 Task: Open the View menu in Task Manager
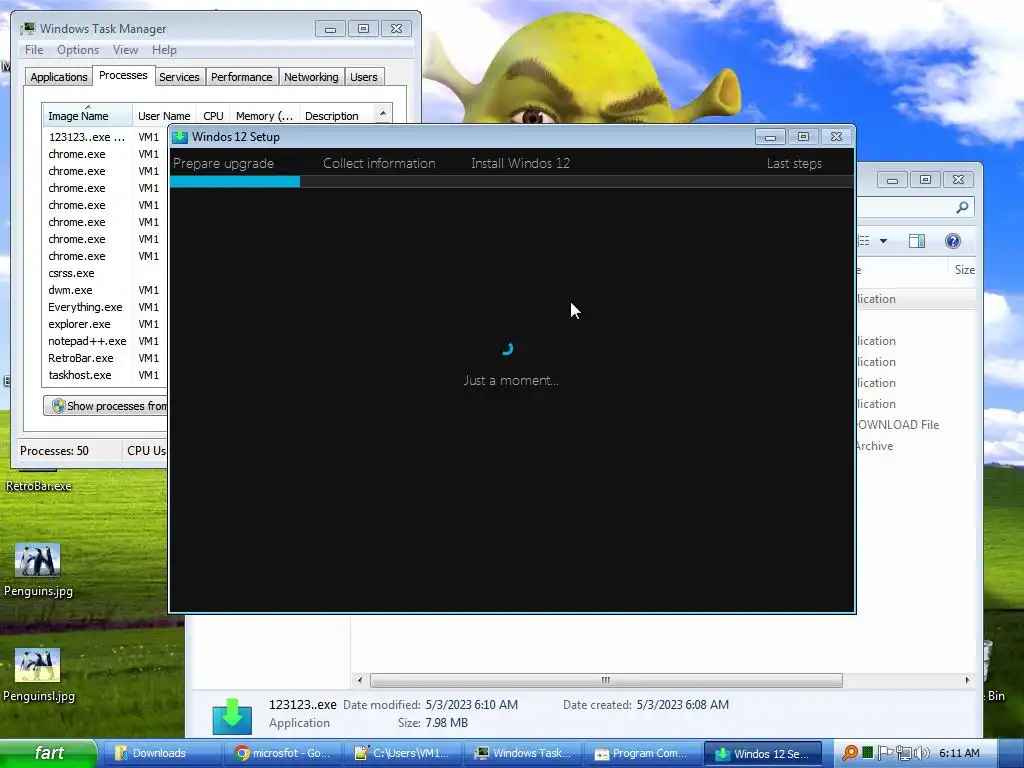[125, 50]
